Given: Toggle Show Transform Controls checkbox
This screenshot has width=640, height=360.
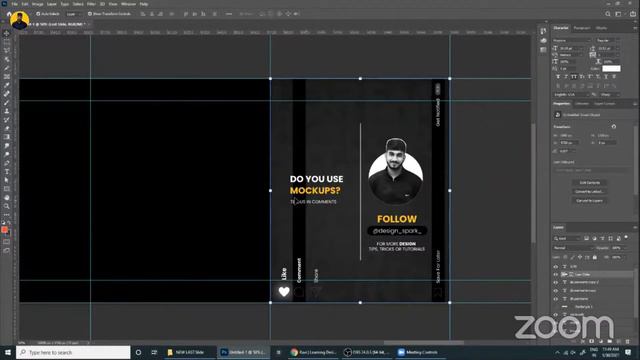Looking at the screenshot, I should (90, 14).
